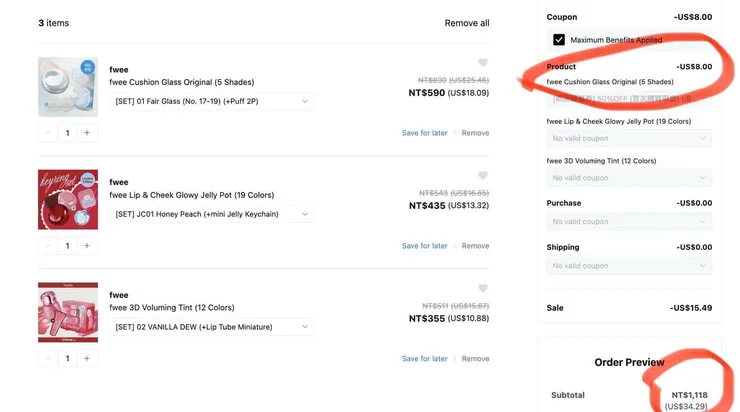
Task: Increase quantity of Lip & Cheek Jelly Pot
Action: point(87,246)
